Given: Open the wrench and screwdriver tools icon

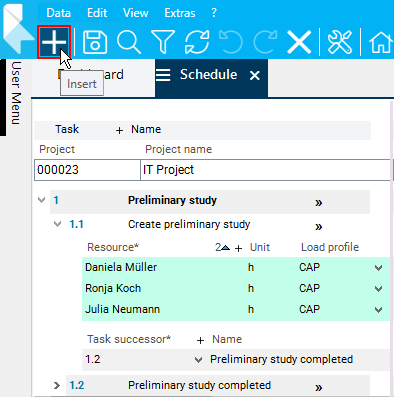Looking at the screenshot, I should (340, 42).
